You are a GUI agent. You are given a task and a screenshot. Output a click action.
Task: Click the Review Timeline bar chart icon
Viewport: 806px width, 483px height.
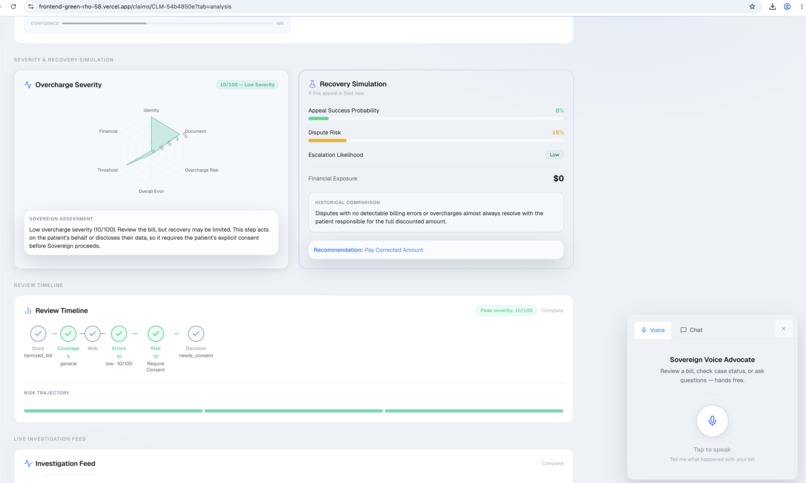tap(28, 310)
